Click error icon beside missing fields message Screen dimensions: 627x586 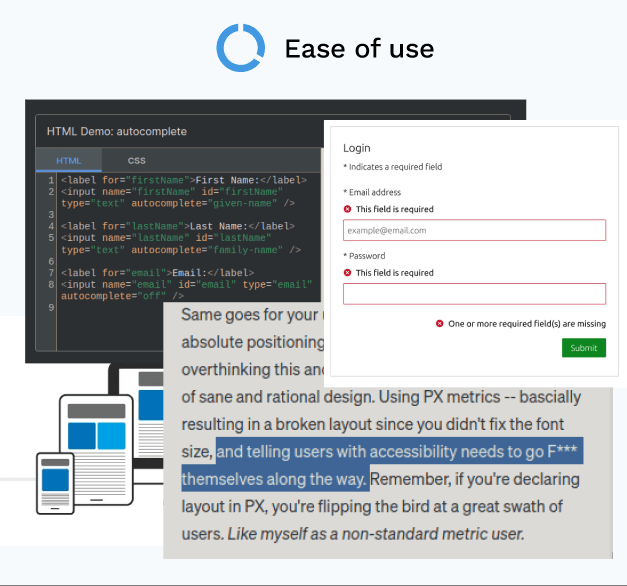(439, 324)
